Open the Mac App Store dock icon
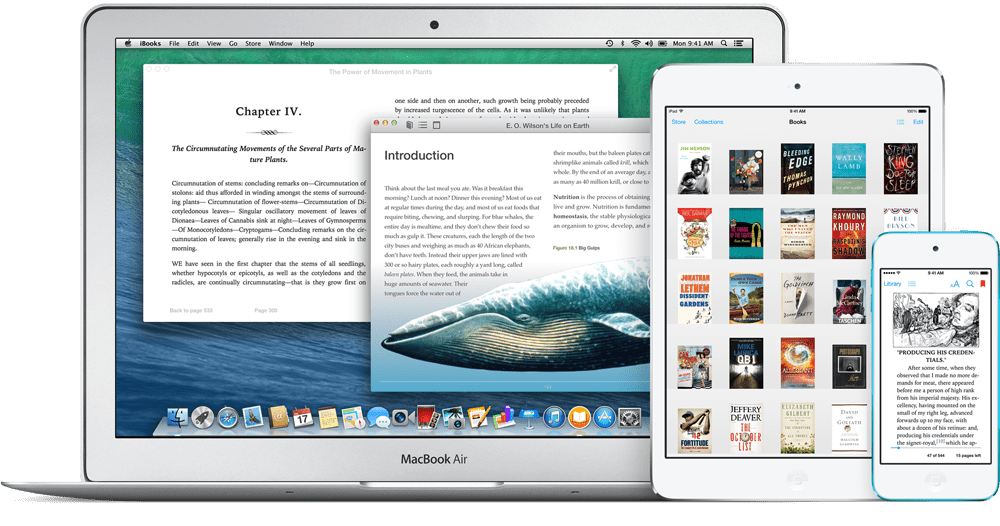Screen dimensions: 1000x526 pyautogui.click(x=603, y=417)
